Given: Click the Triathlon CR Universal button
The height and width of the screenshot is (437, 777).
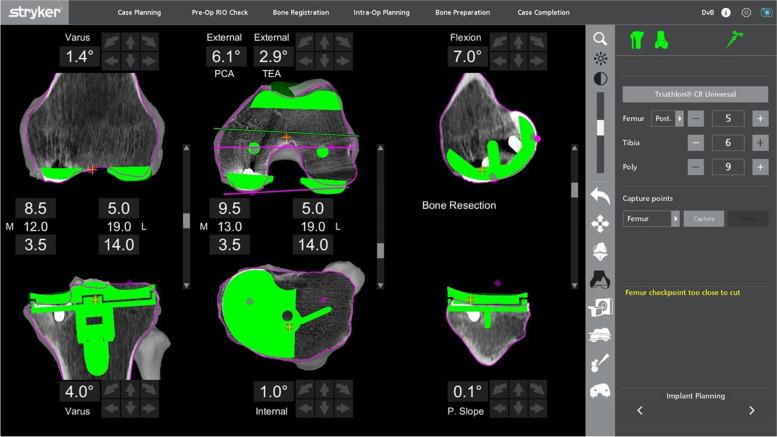Looking at the screenshot, I should (695, 93).
